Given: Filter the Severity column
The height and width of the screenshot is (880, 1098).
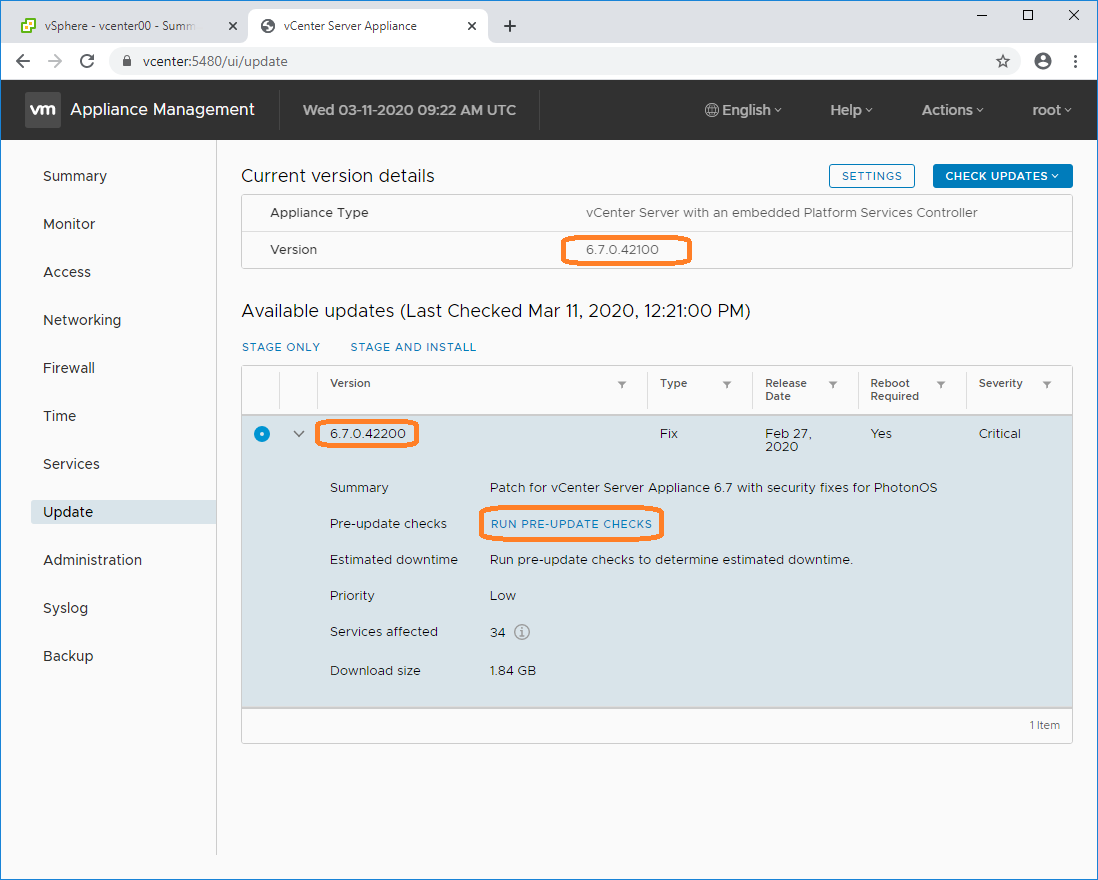Looking at the screenshot, I should [x=1047, y=384].
